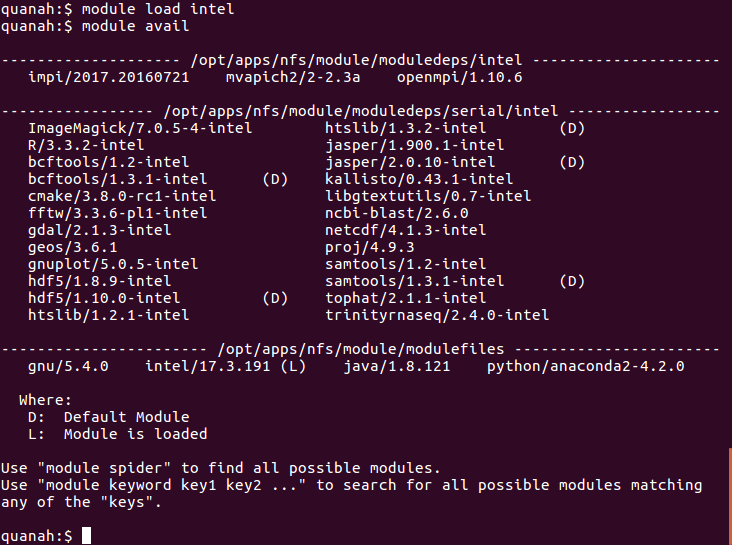Click the openmpi/1.10.6 module name
Image resolution: width=732 pixels, height=545 pixels.
[459, 77]
